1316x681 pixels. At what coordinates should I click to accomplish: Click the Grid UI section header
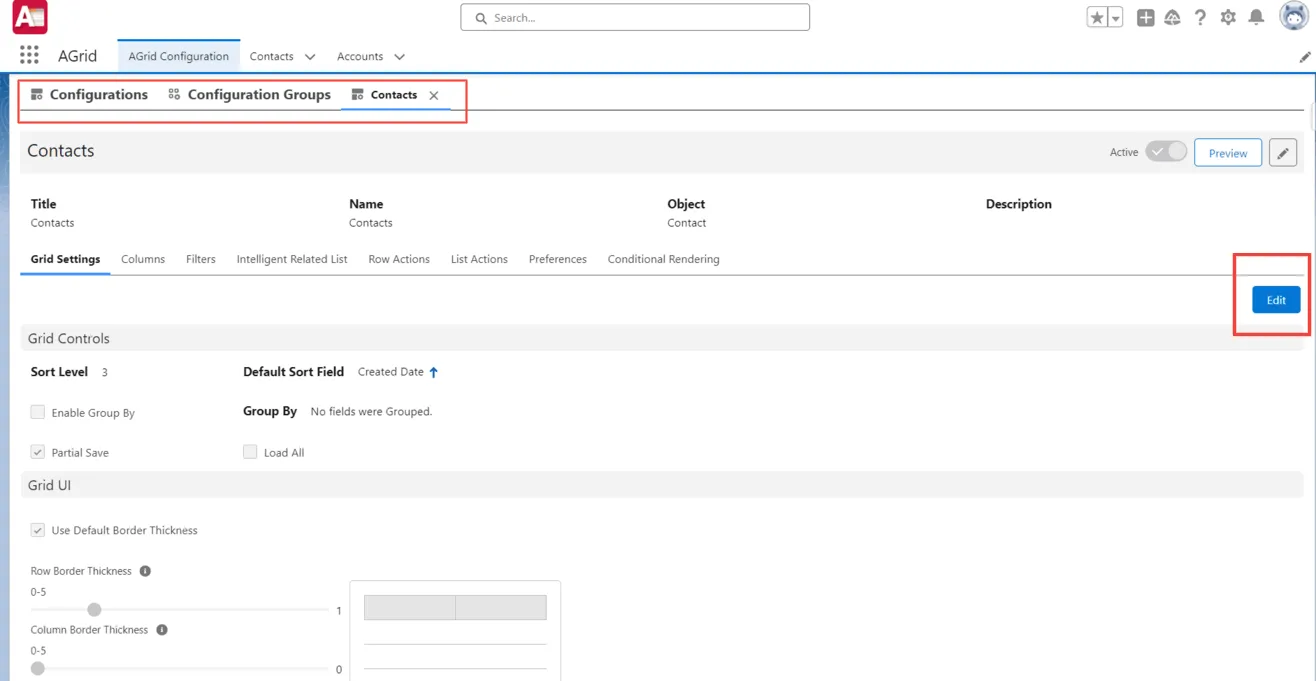click(660, 485)
